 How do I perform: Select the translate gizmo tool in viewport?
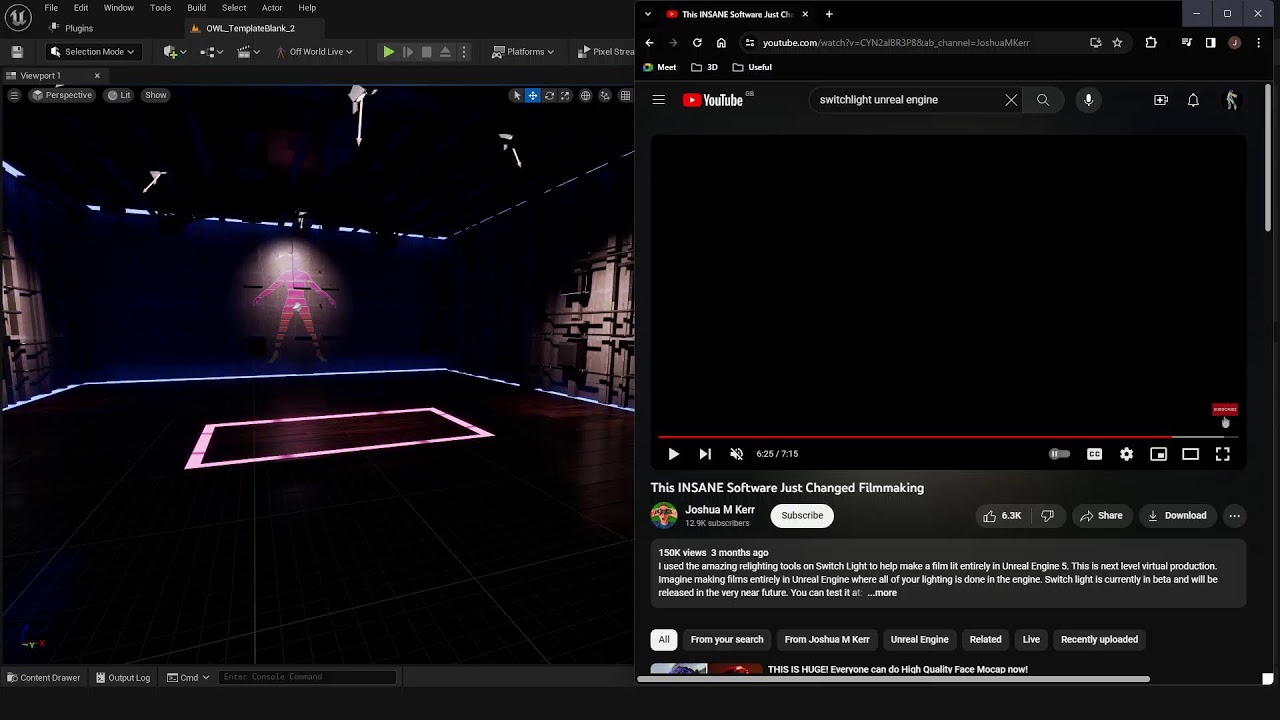pyautogui.click(x=533, y=95)
